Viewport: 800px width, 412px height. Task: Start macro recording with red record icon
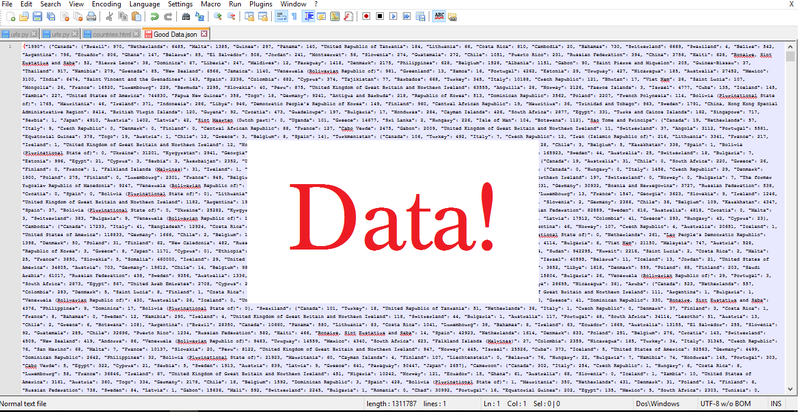point(367,16)
